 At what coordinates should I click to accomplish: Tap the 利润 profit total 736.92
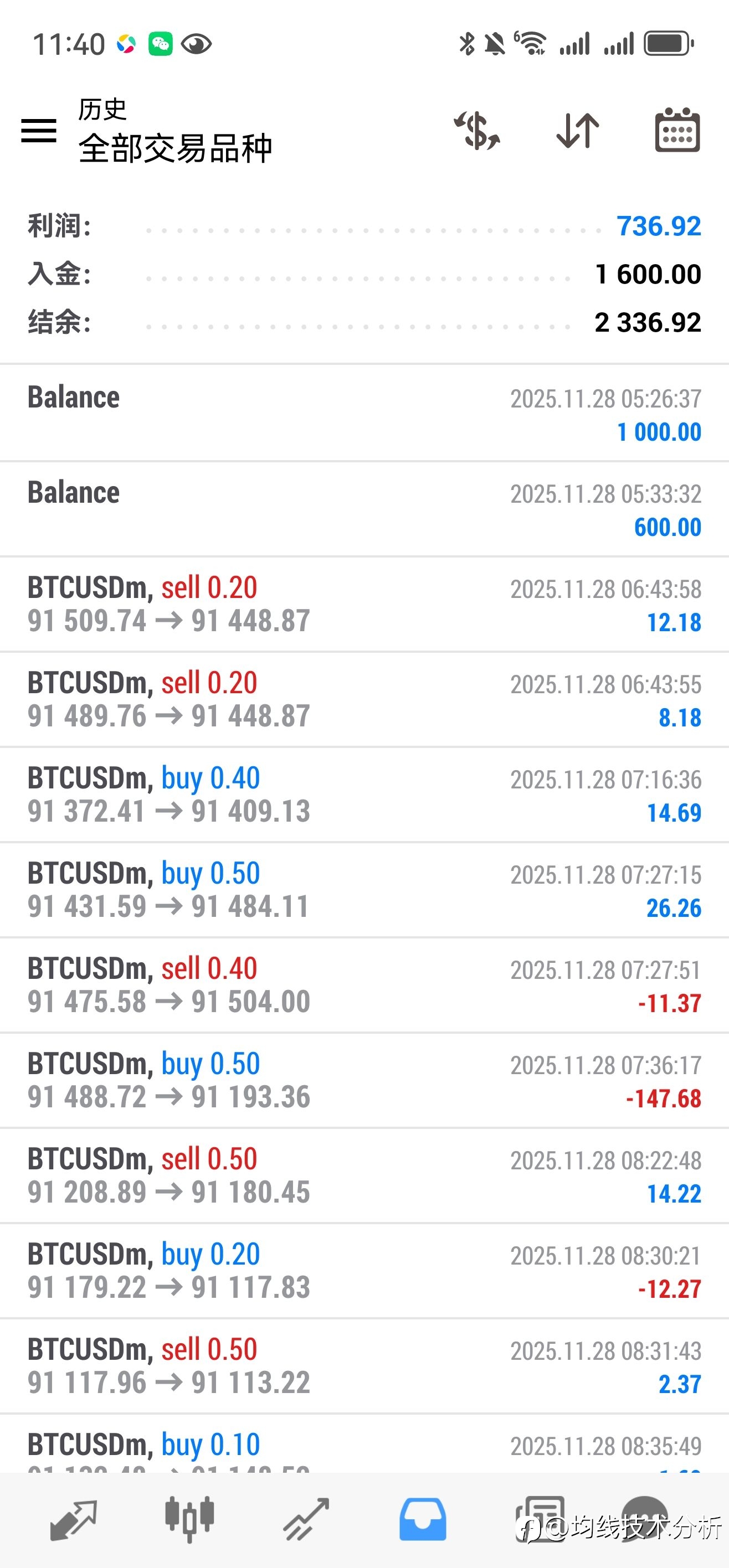[x=658, y=226]
